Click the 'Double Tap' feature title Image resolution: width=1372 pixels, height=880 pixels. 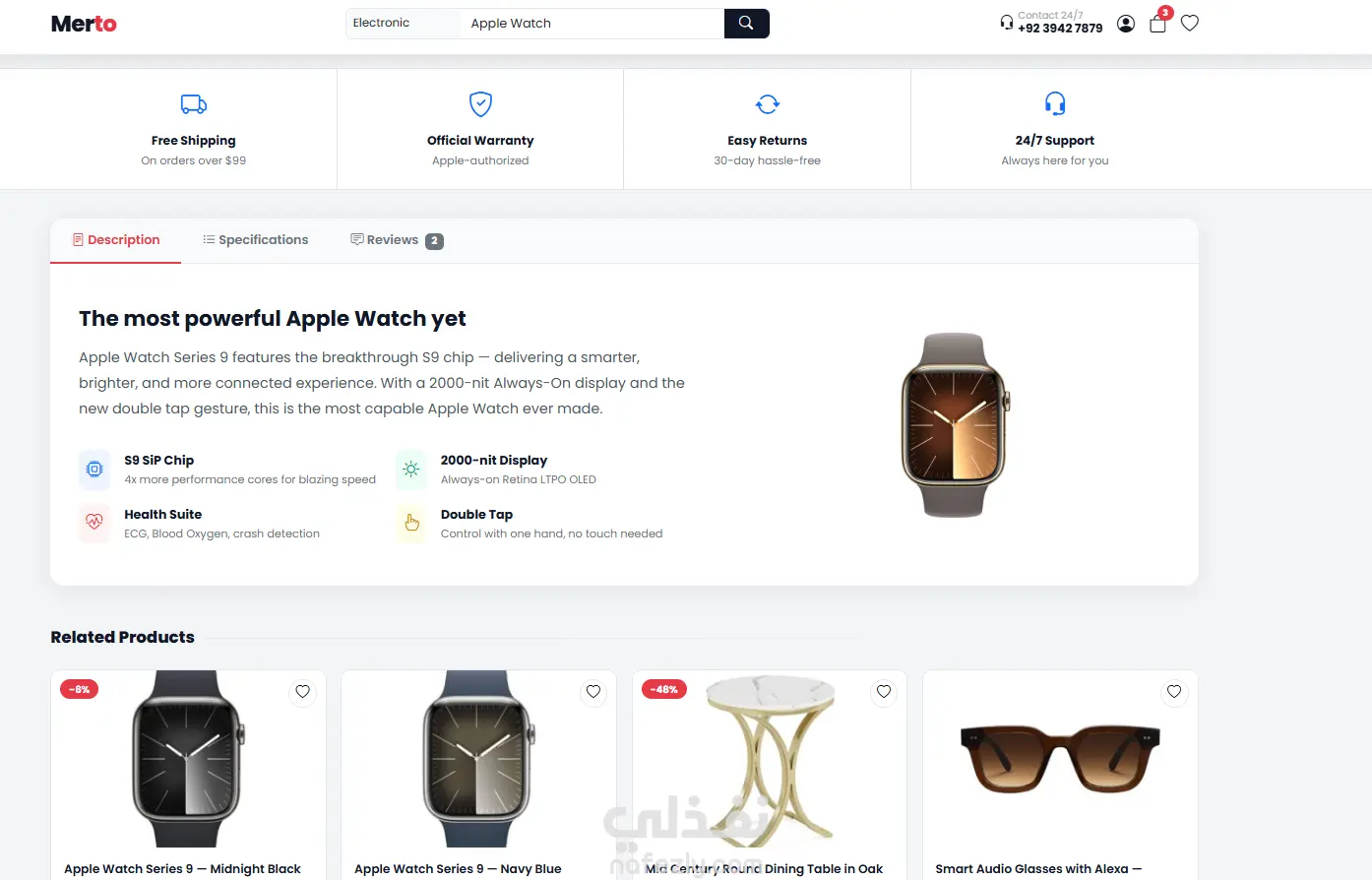477,514
